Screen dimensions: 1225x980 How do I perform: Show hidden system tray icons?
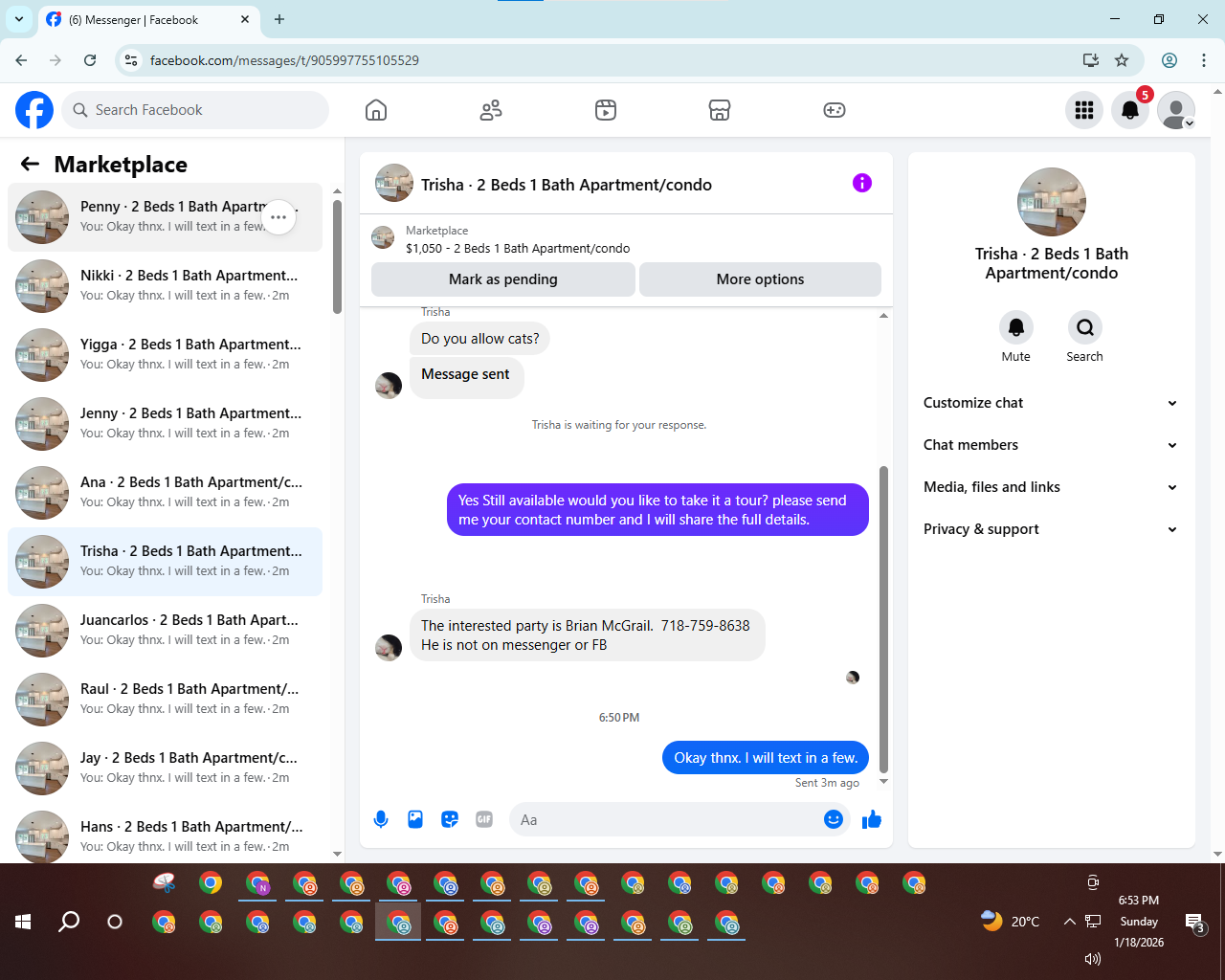point(1069,922)
